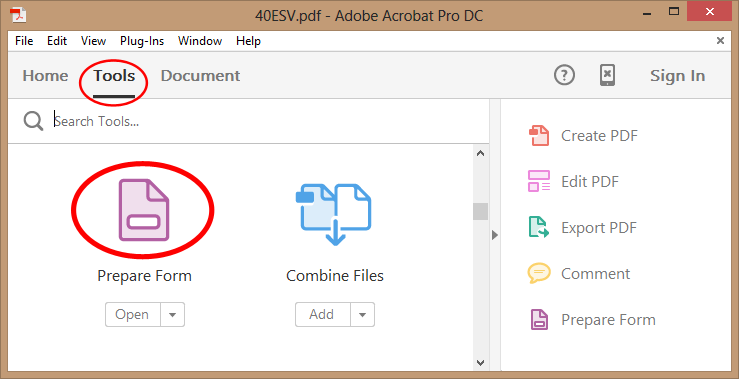Collapse the right tools pane arrow
The image size is (739, 379).
tap(494, 235)
